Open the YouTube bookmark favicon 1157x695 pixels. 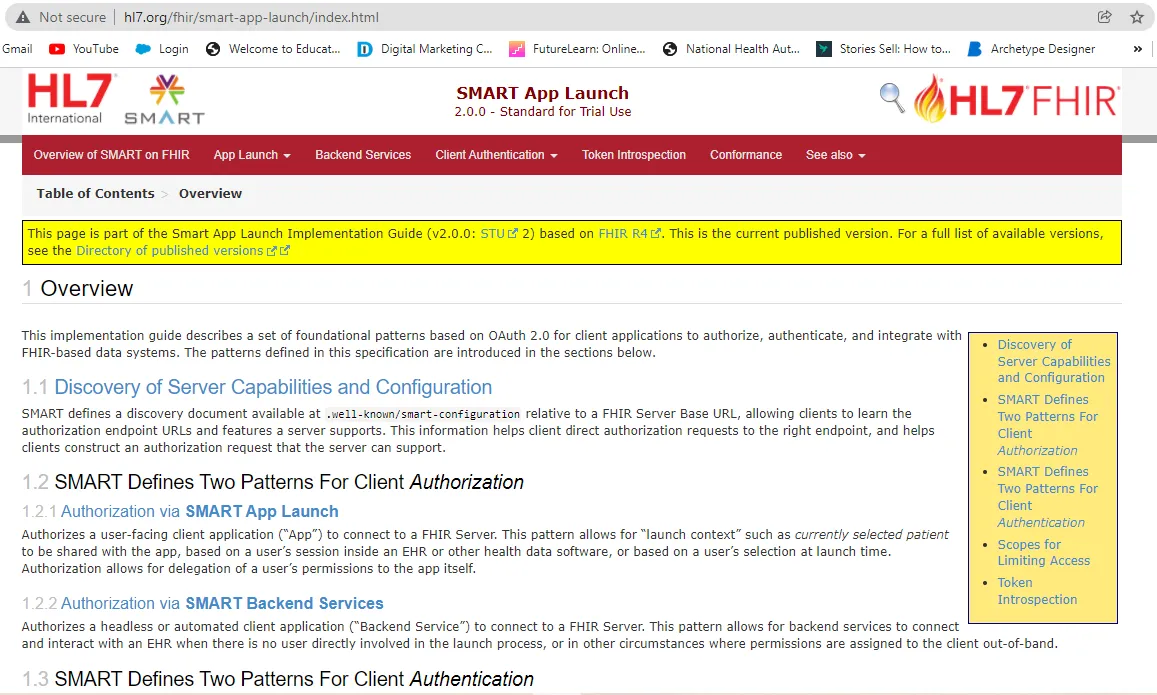[x=55, y=48]
